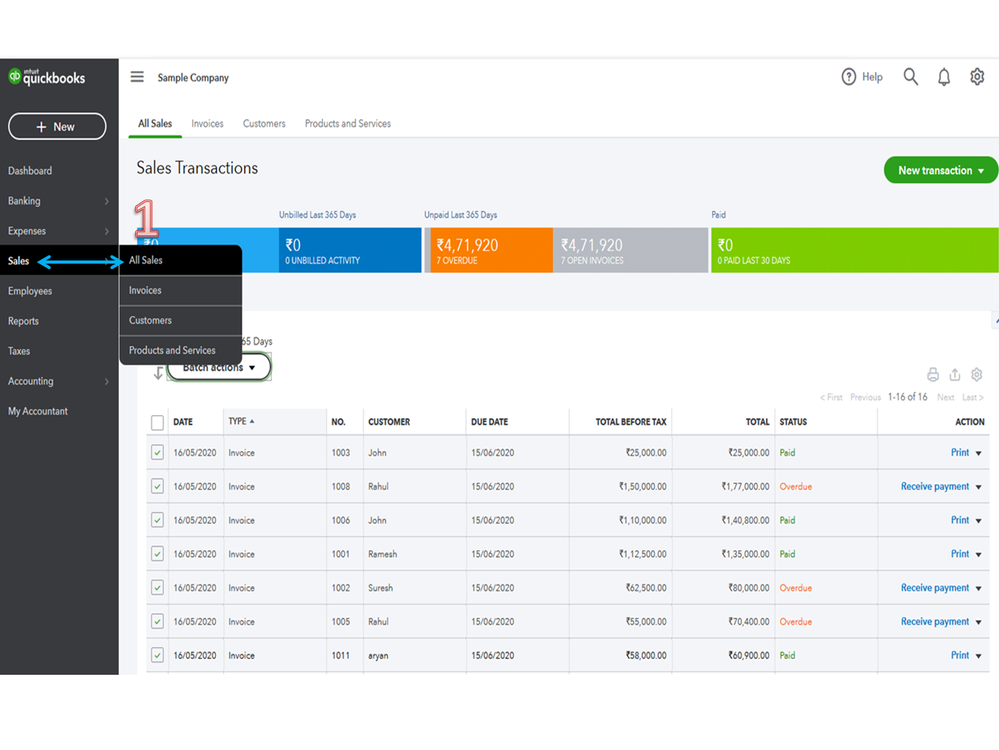Open the settings gear in header

[977, 77]
